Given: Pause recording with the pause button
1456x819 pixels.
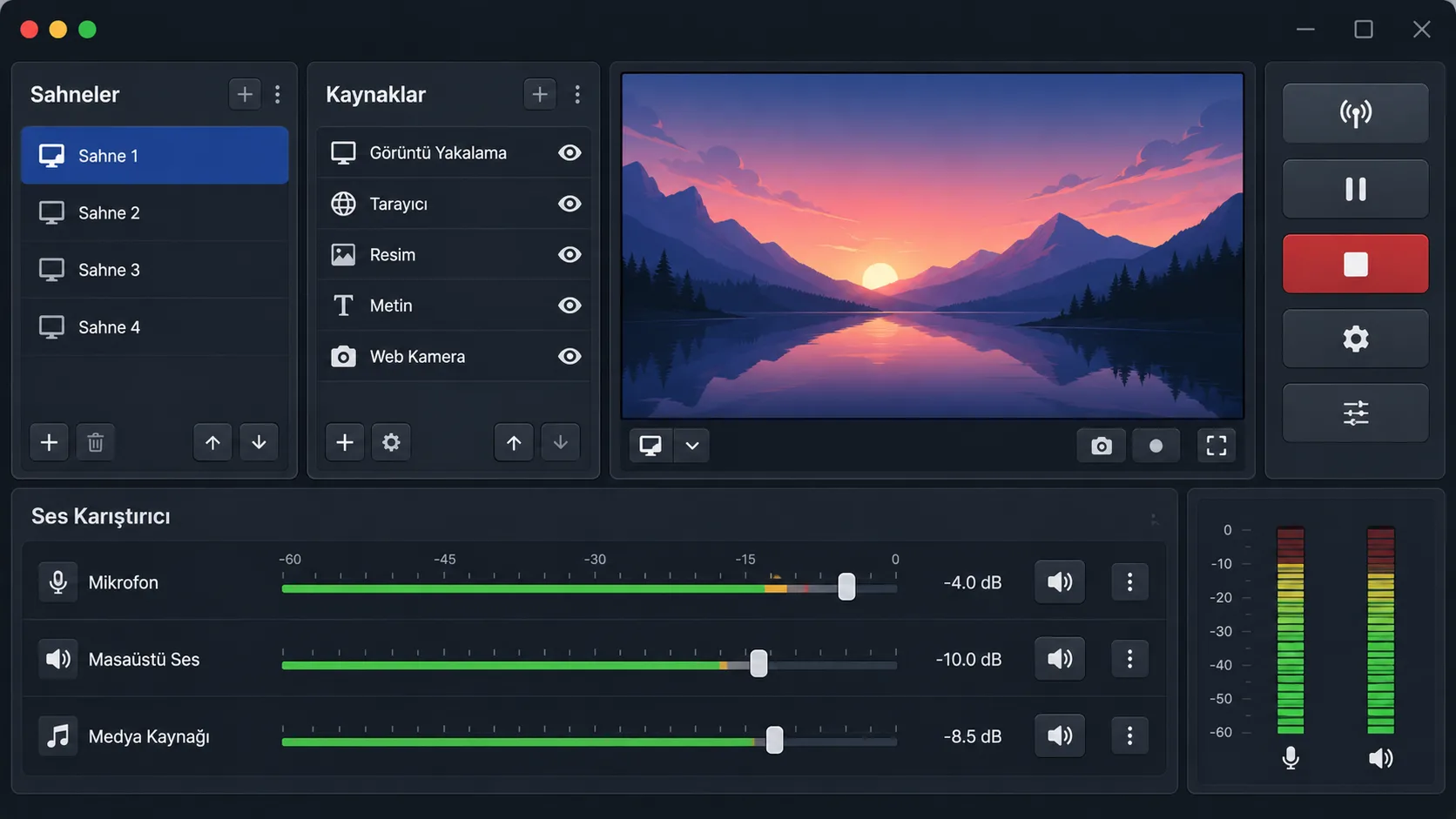Looking at the screenshot, I should (x=1355, y=189).
